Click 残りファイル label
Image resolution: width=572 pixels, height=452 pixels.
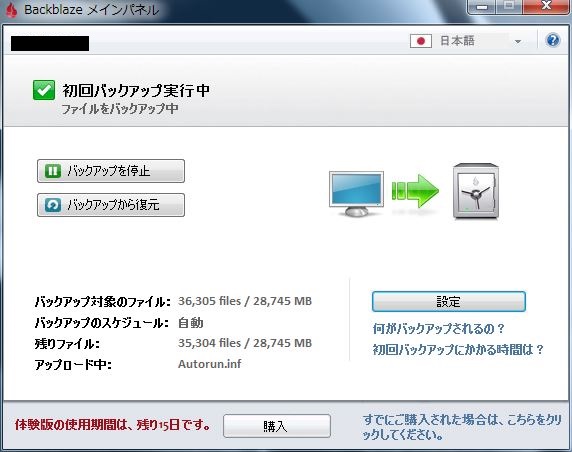67,344
